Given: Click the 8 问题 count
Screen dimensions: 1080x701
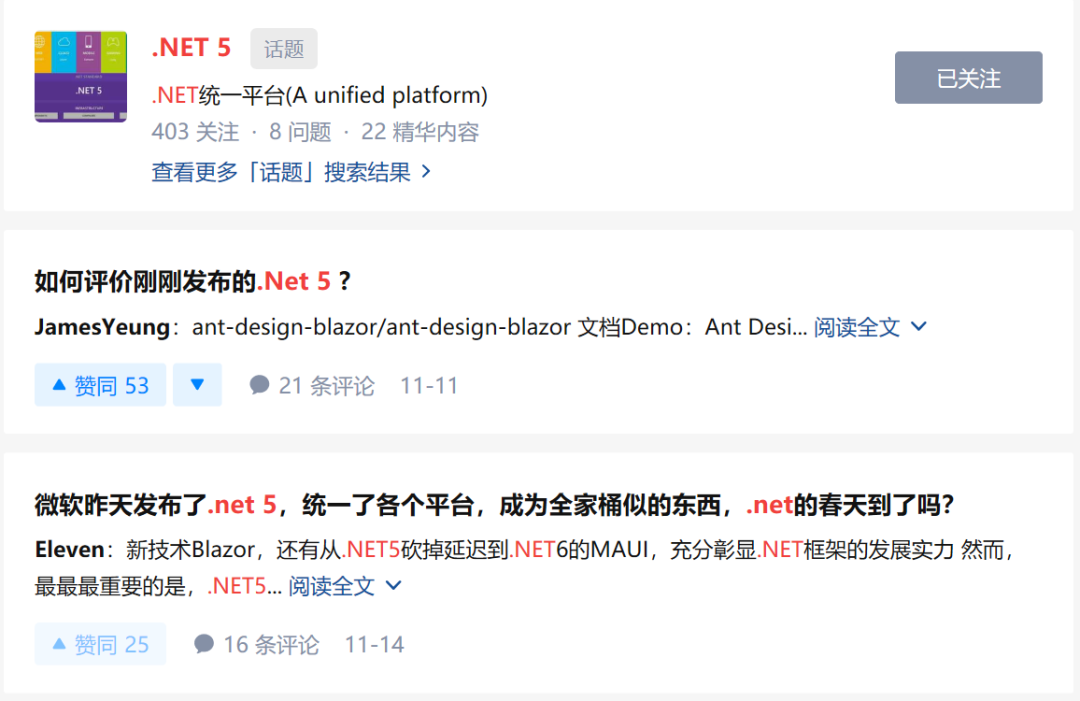Looking at the screenshot, I should tap(300, 132).
